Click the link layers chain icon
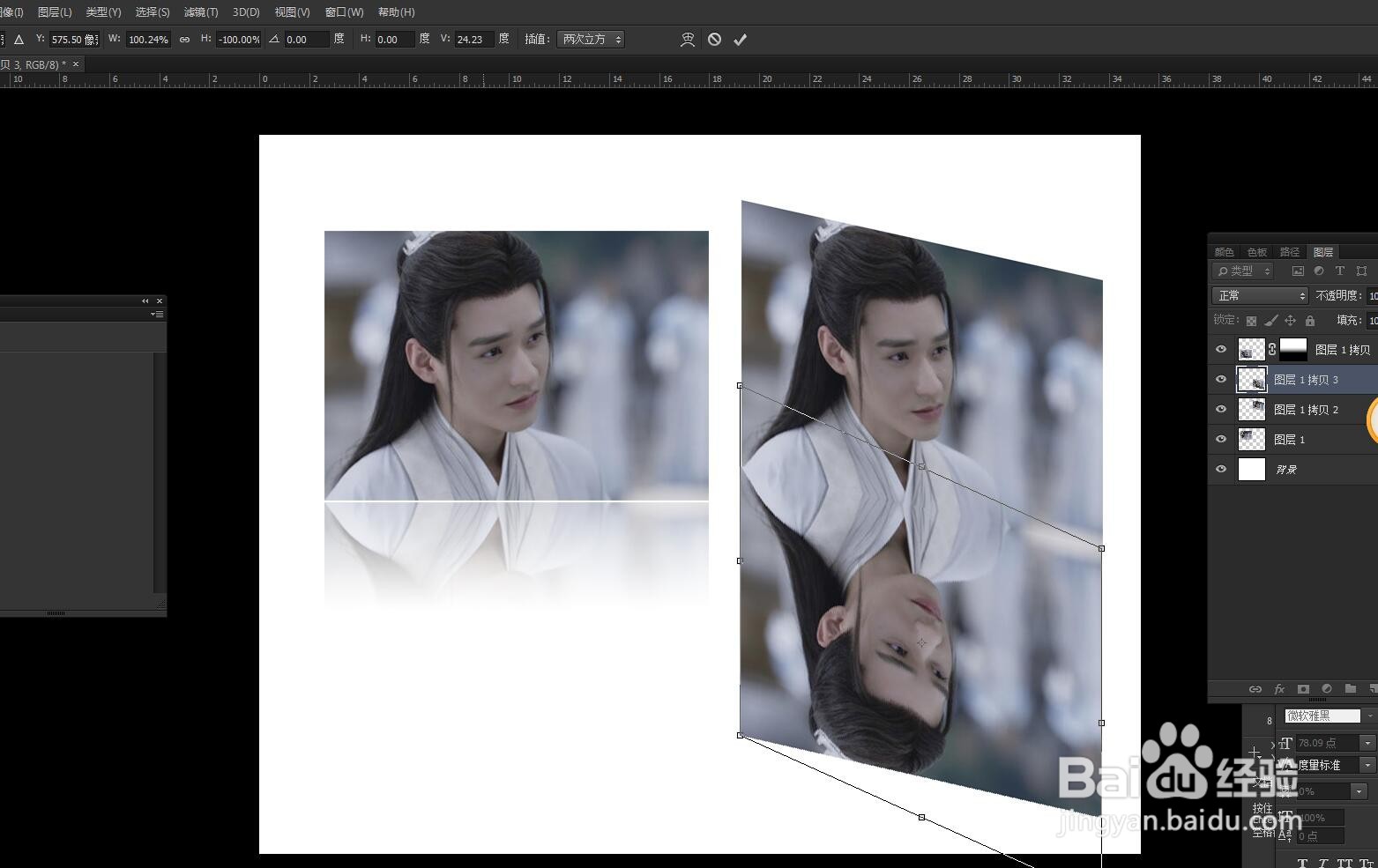This screenshot has height=868, width=1378. [1255, 689]
